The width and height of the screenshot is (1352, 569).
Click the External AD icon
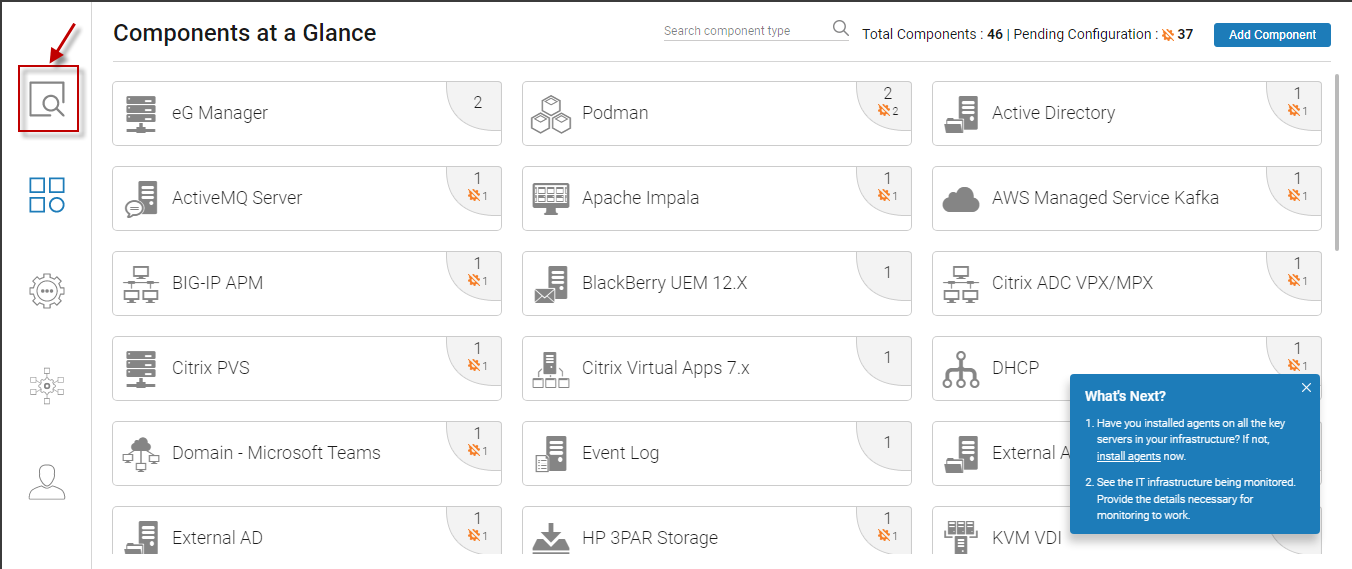click(x=141, y=536)
